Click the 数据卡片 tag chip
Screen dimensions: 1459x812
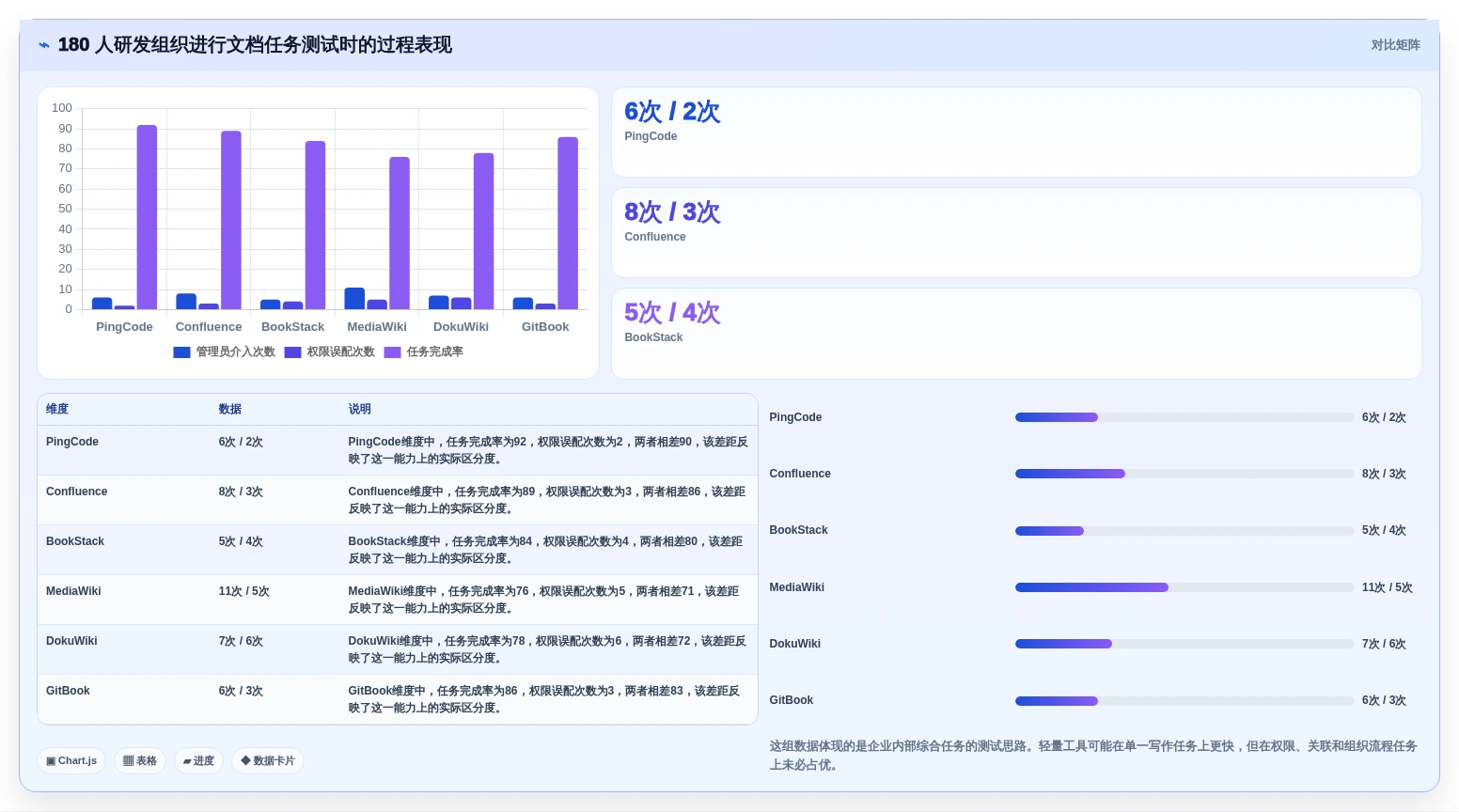click(268, 761)
